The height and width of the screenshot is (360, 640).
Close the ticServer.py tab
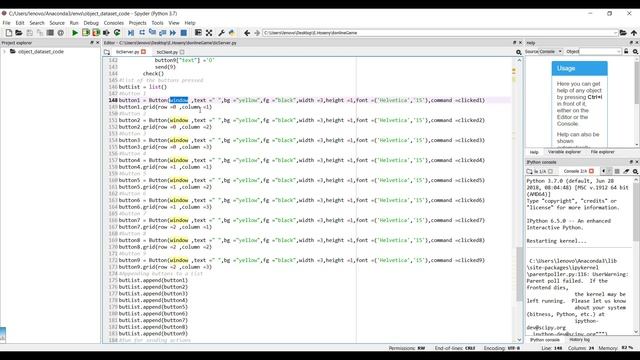pos(143,52)
